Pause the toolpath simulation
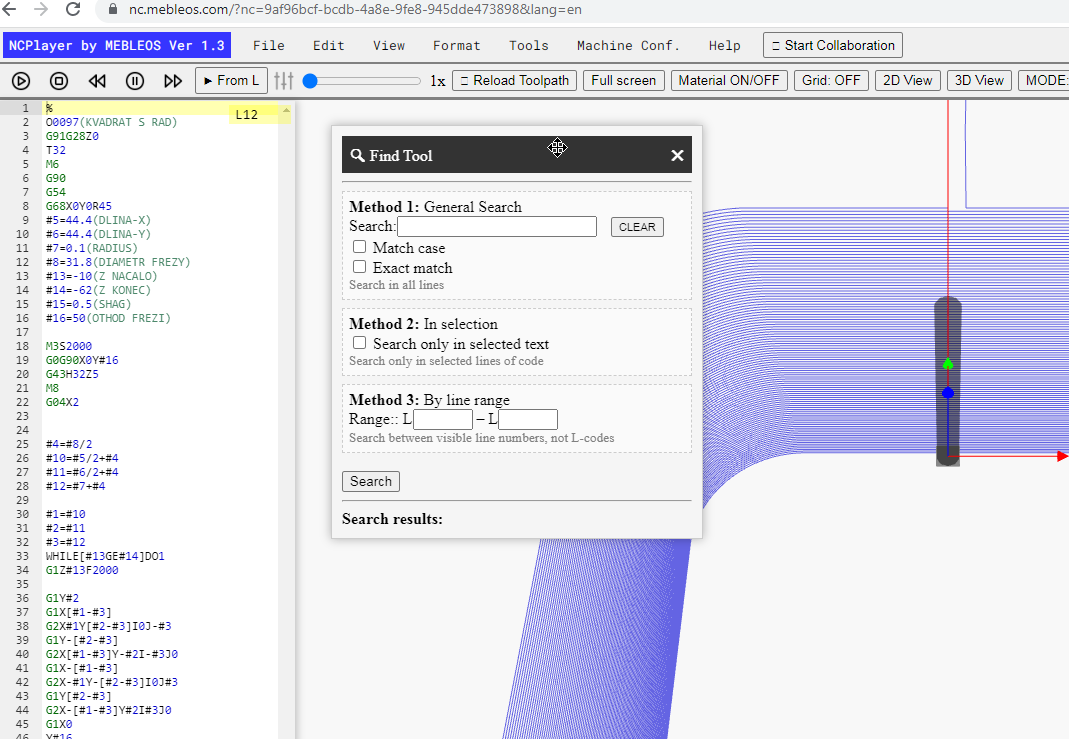This screenshot has height=739, width=1069. pos(135,81)
